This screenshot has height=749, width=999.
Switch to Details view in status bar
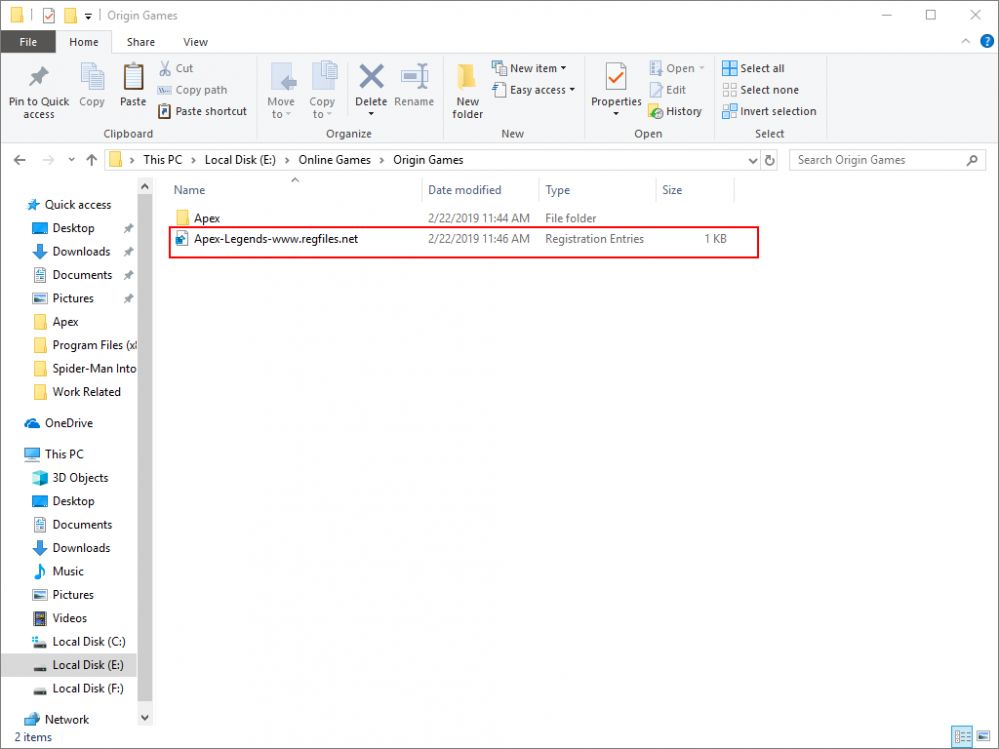961,737
